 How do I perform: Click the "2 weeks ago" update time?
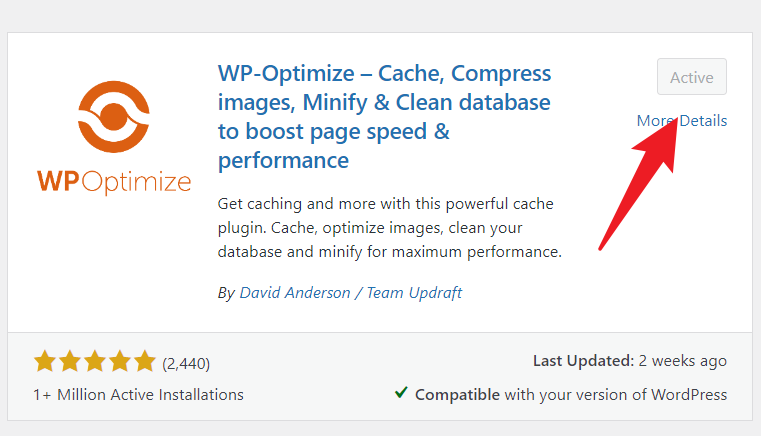pyautogui.click(x=685, y=361)
